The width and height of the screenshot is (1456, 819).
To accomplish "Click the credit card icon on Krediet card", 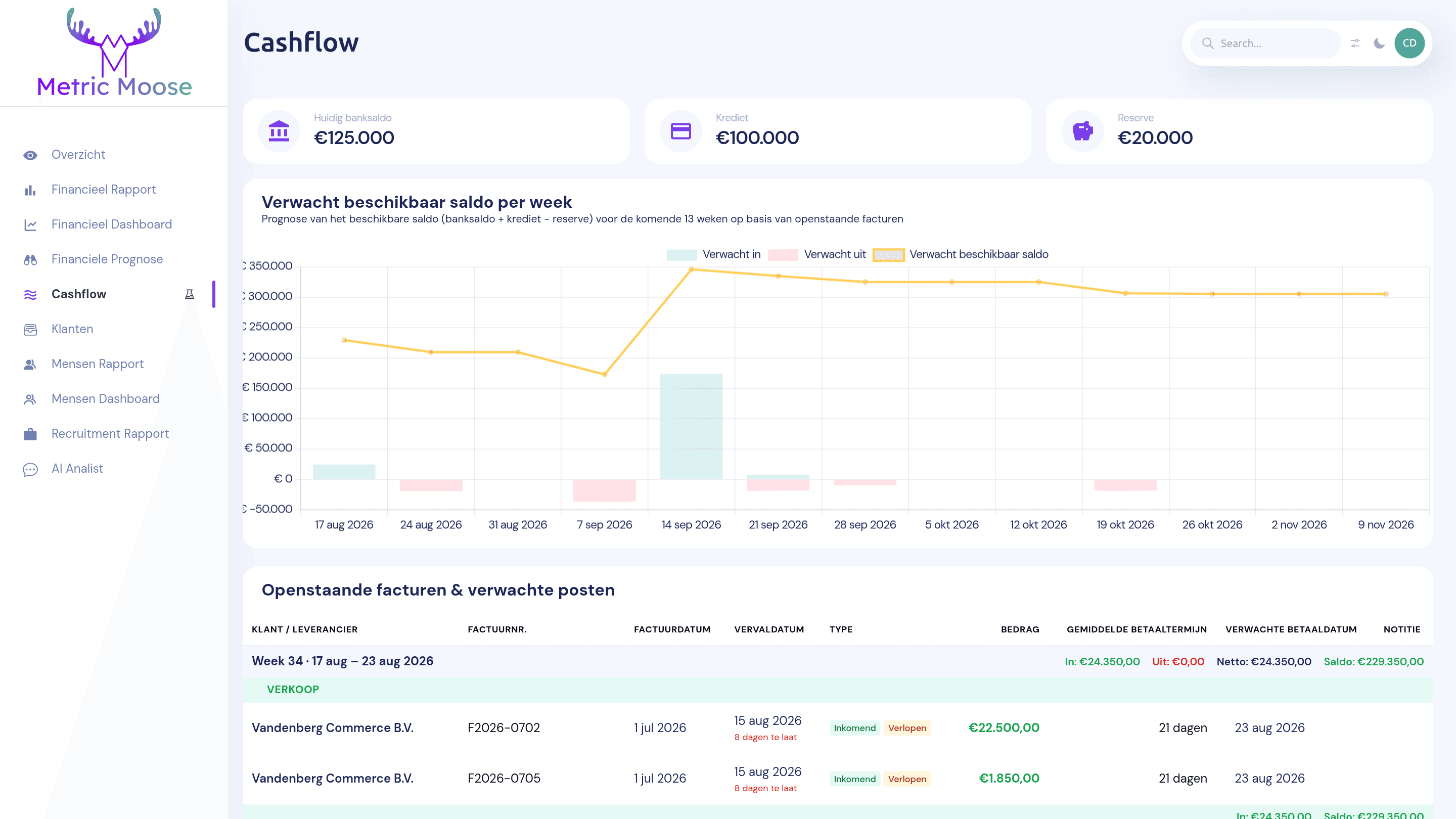I will click(680, 131).
